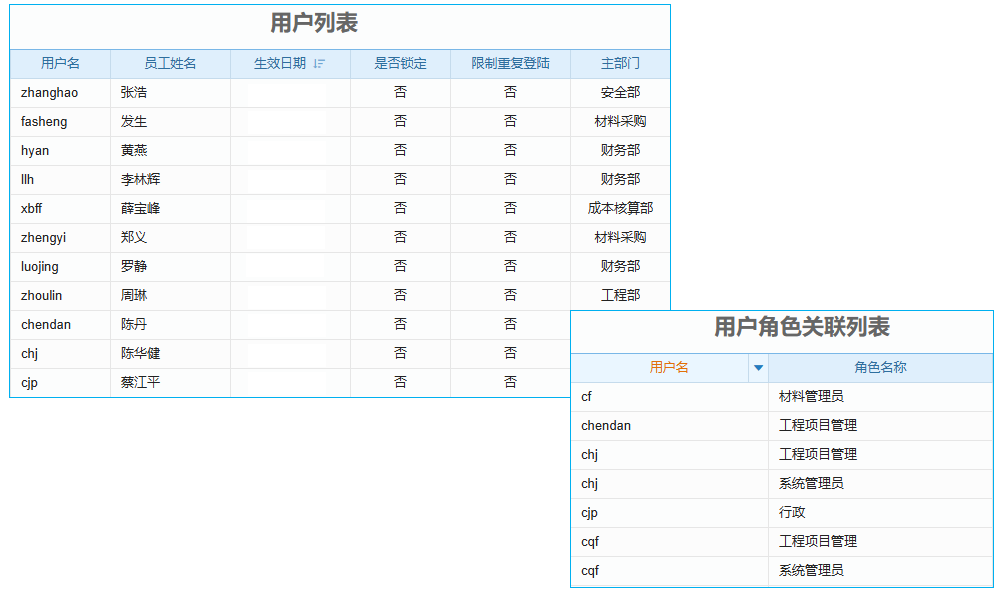Click the 主部门 column header
Image resolution: width=1000 pixels, height=600 pixels.
[x=618, y=63]
